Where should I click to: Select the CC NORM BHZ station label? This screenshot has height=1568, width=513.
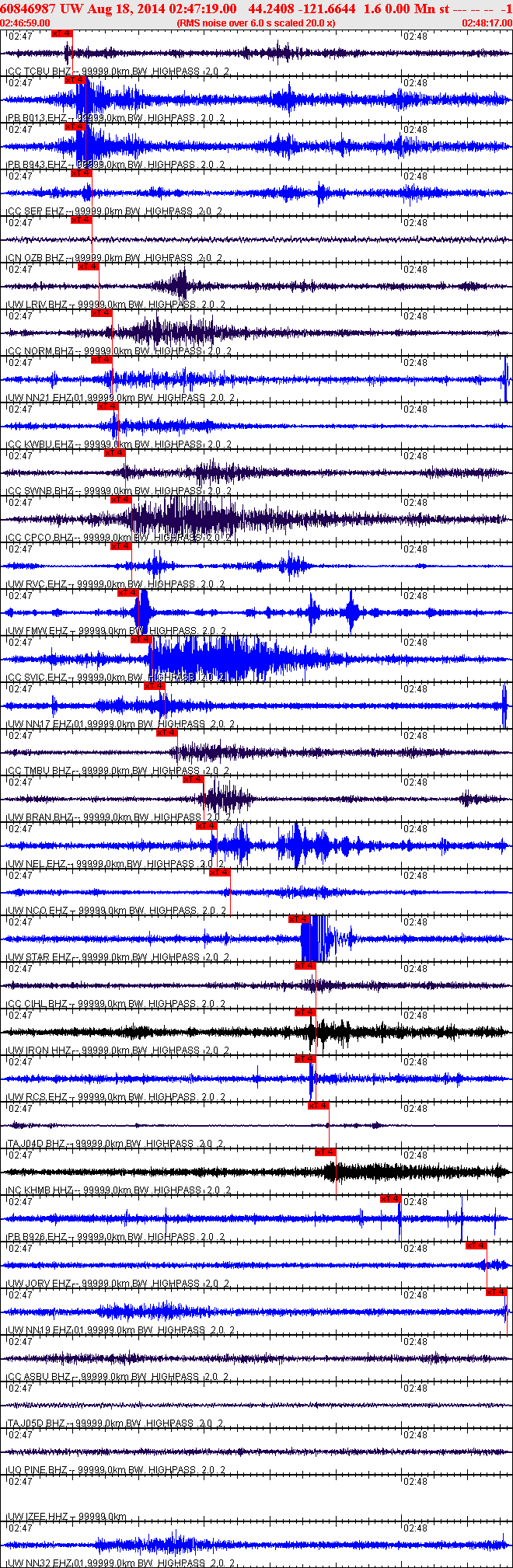tap(41, 351)
